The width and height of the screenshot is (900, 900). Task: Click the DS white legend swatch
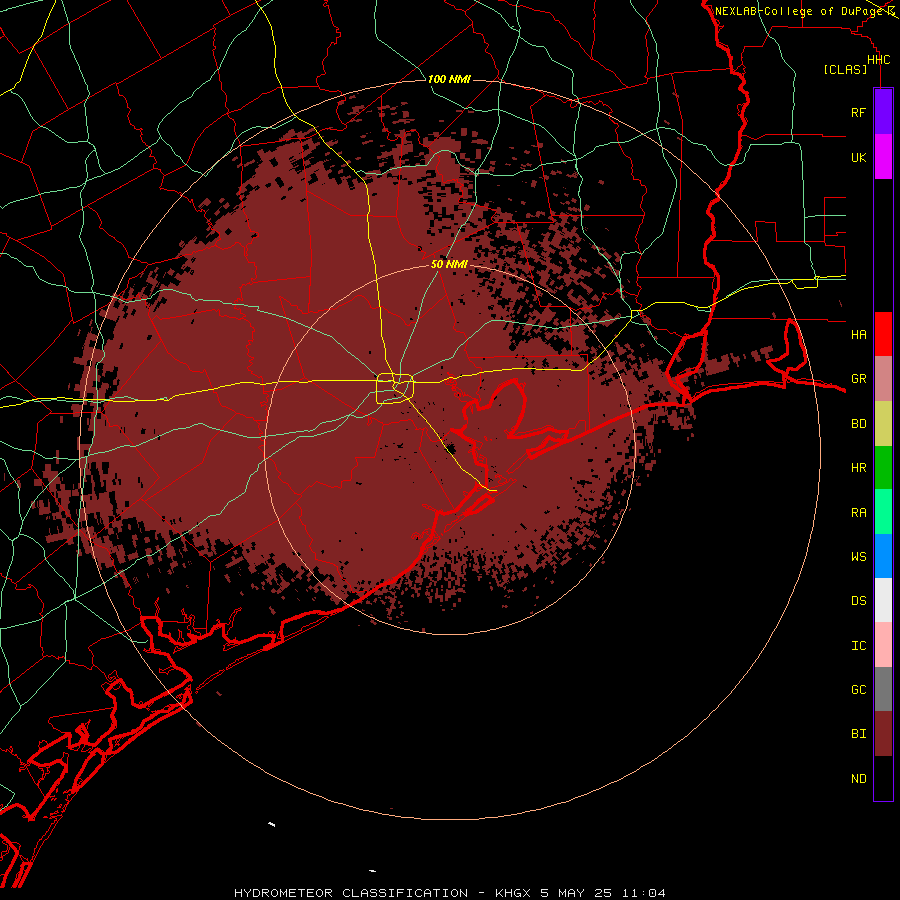pyautogui.click(x=883, y=600)
